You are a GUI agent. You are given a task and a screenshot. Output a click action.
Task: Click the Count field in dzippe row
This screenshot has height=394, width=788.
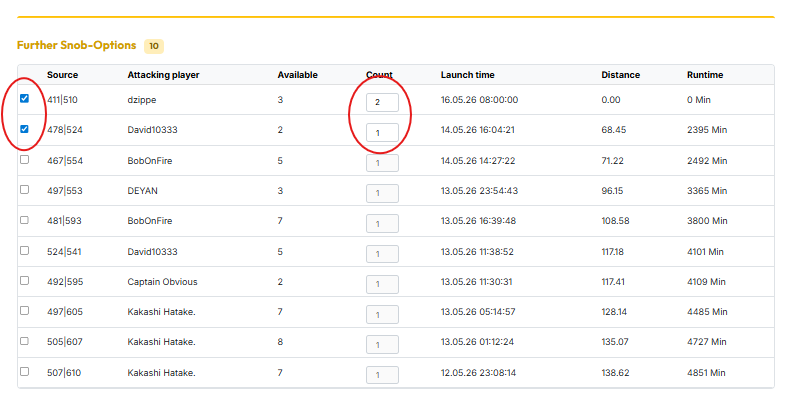click(x=382, y=102)
